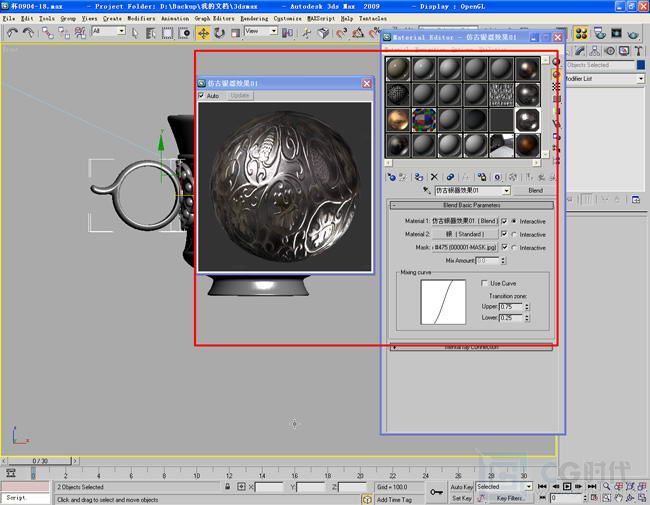Open the Rendering menu
The image size is (650, 505).
coord(254,19)
